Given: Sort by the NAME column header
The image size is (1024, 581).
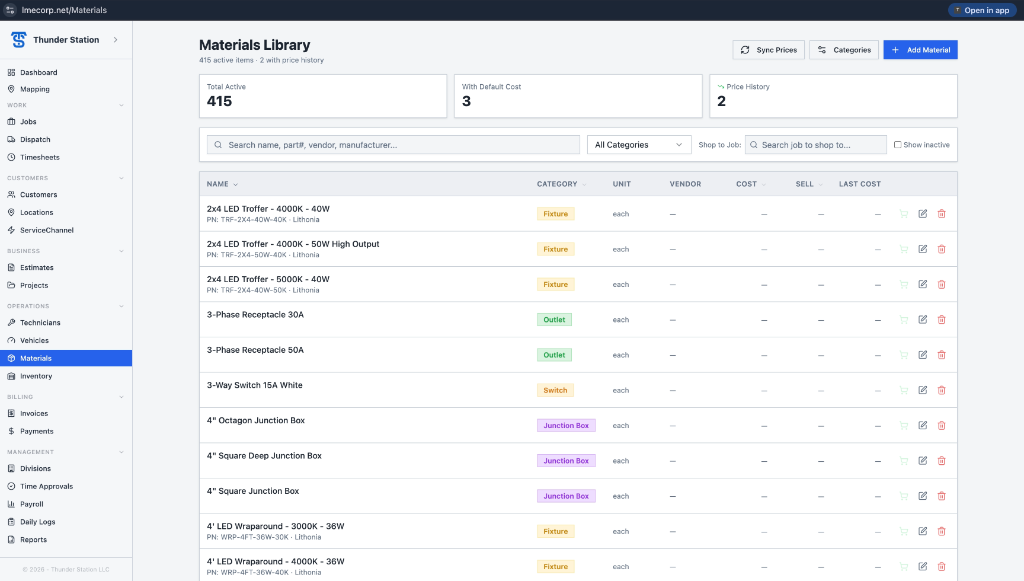Looking at the screenshot, I should coord(222,184).
